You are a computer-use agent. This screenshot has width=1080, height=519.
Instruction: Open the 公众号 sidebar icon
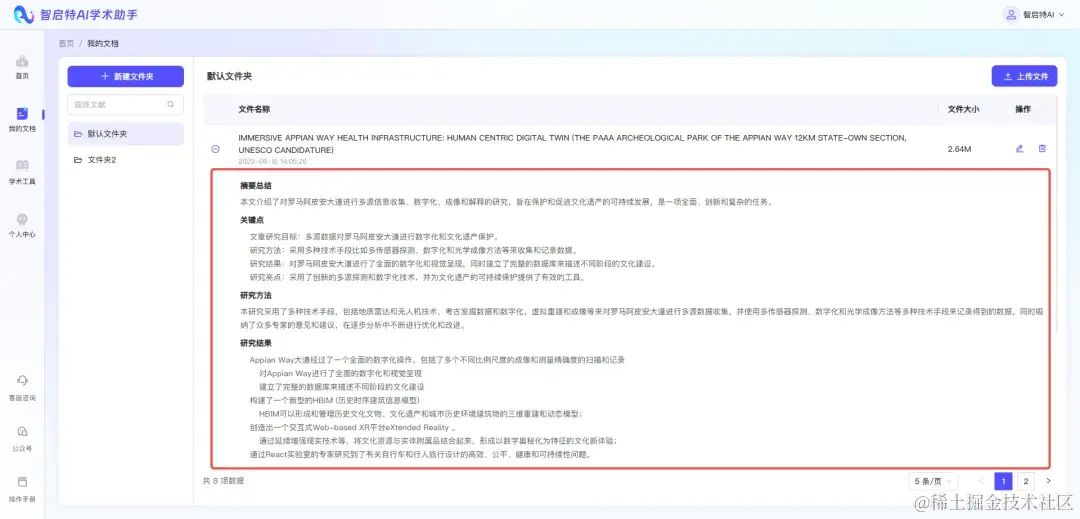pyautogui.click(x=22, y=432)
